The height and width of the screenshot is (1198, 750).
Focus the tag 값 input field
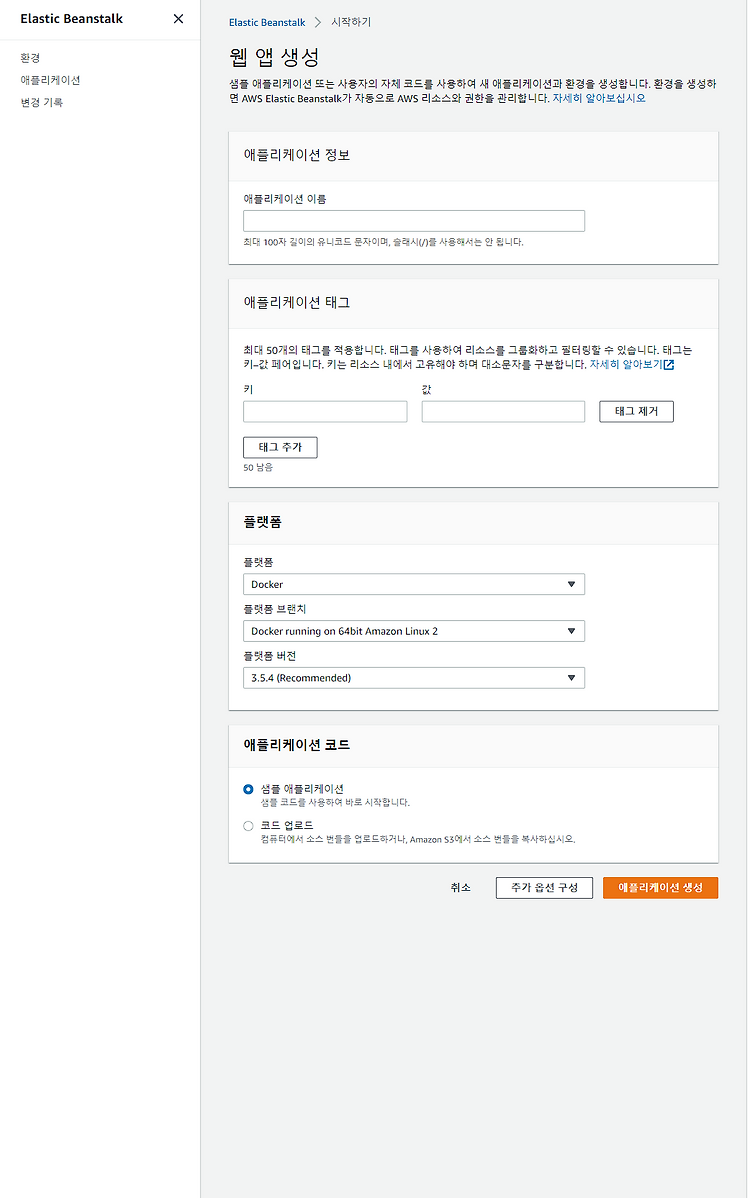coord(503,412)
